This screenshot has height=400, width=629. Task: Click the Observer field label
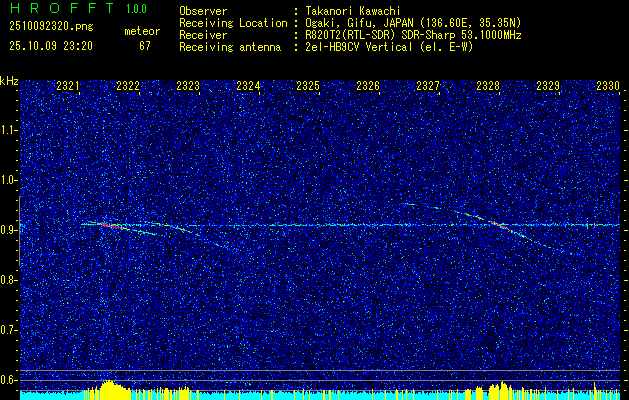click(203, 11)
